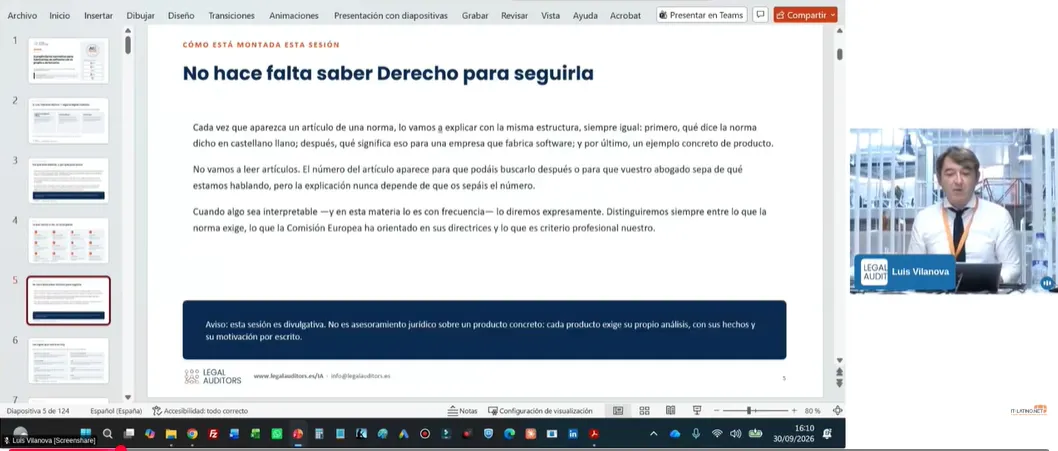Open LinkedIn from taskbar
The width and height of the screenshot is (1058, 451).
(x=573, y=433)
